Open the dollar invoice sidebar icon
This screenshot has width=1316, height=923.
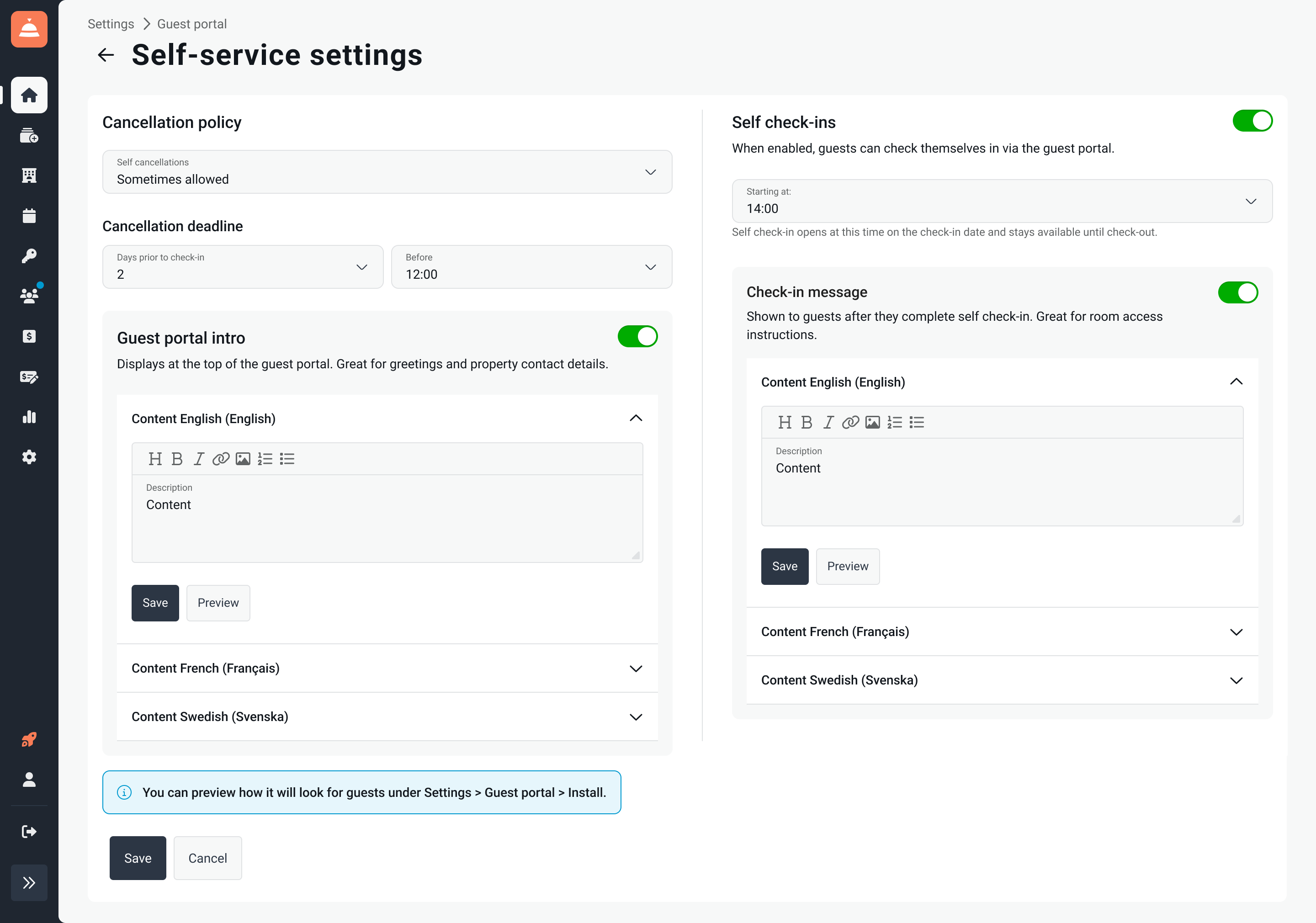29,336
